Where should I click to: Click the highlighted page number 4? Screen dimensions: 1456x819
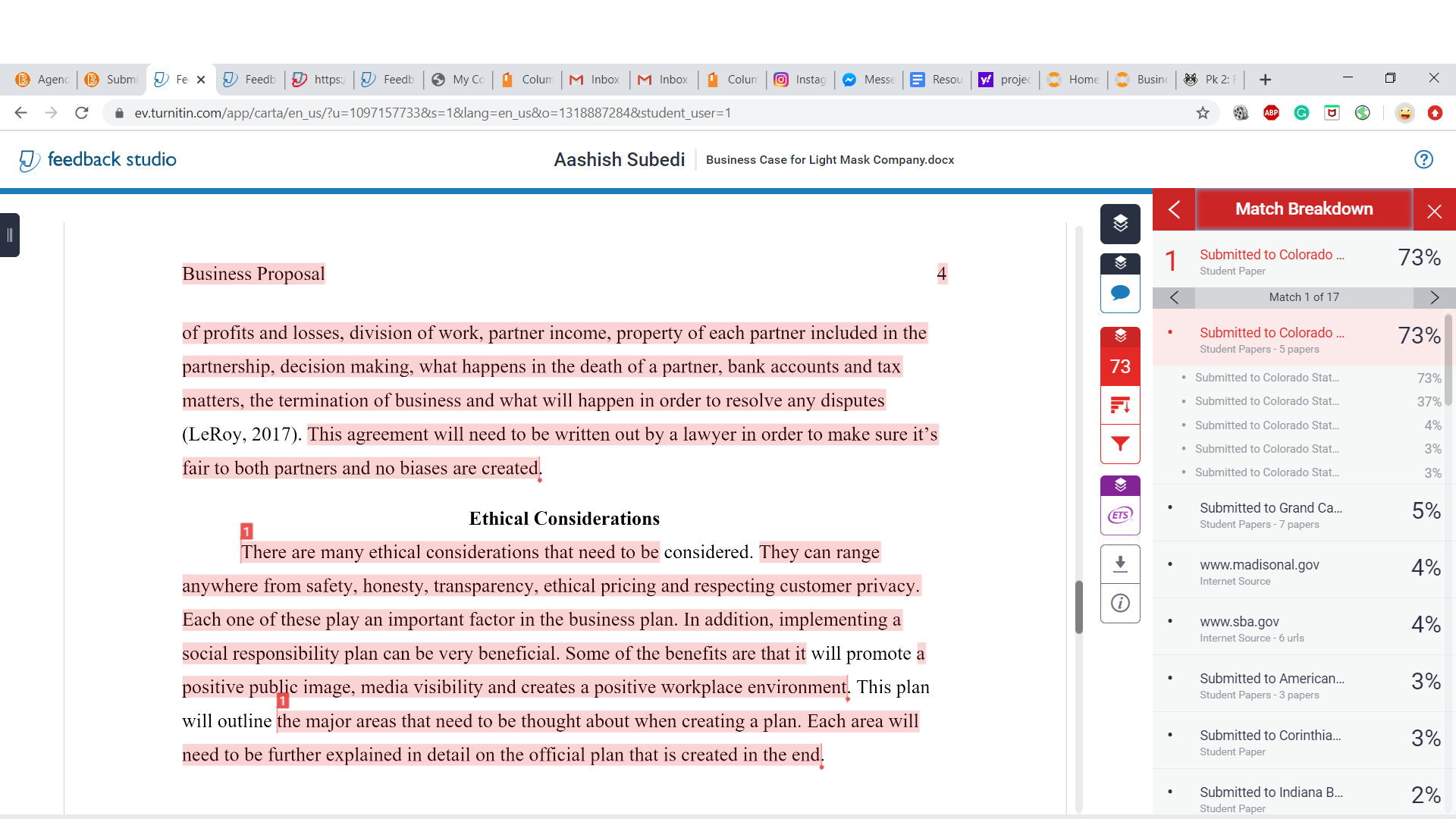pos(942,274)
